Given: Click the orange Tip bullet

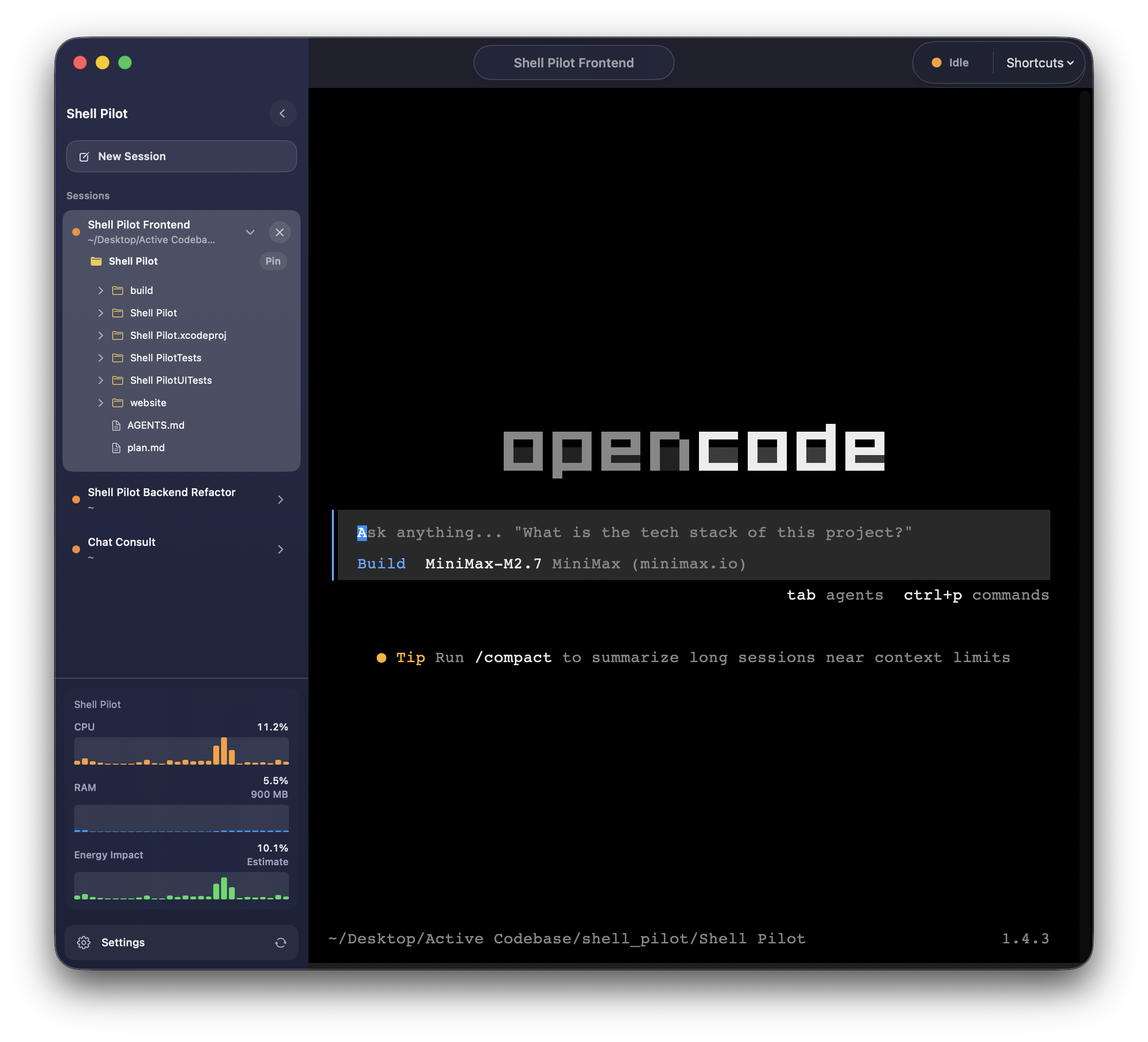Looking at the screenshot, I should pos(382,657).
